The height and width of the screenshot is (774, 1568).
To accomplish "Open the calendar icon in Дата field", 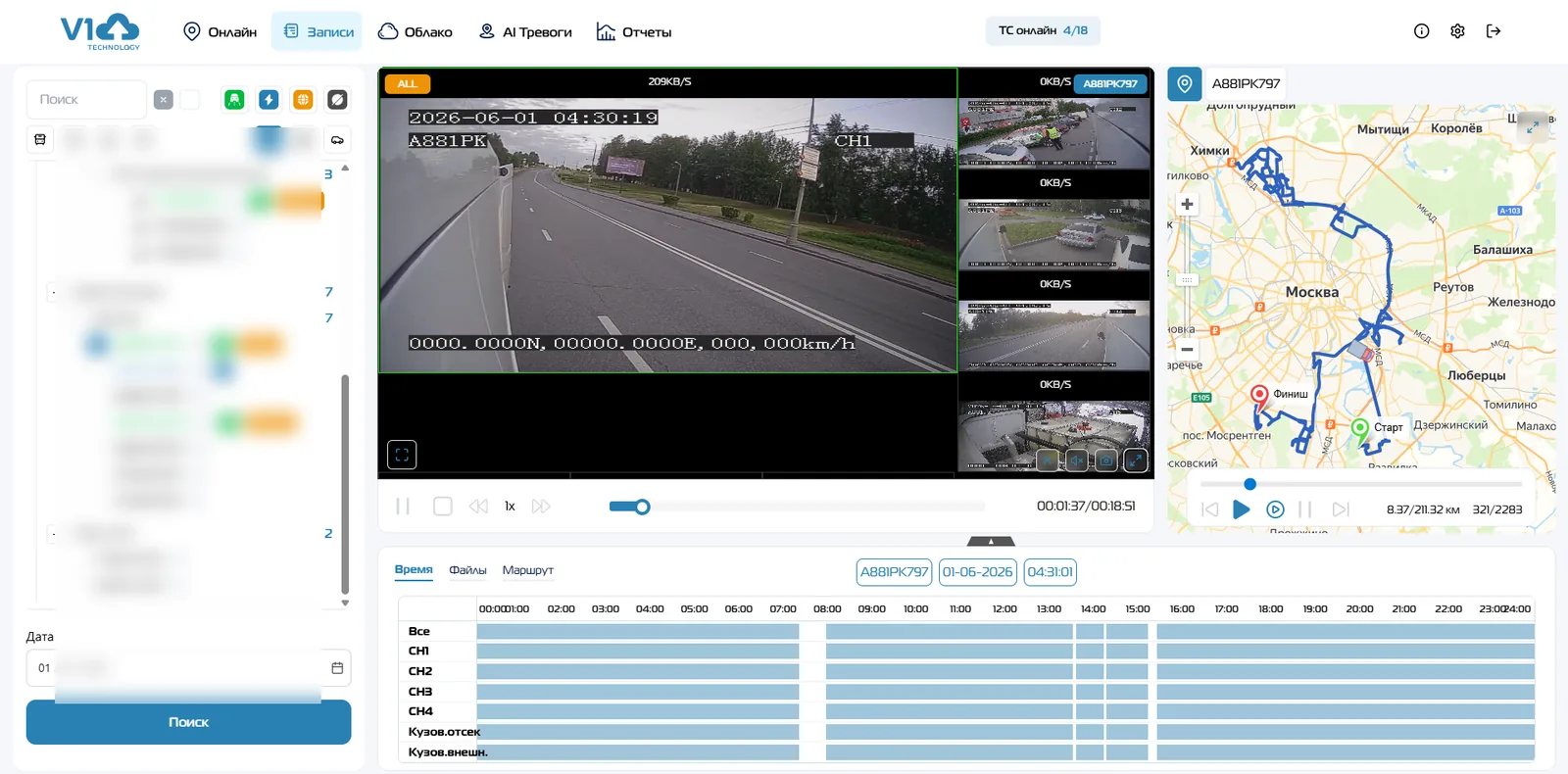I will [337, 668].
